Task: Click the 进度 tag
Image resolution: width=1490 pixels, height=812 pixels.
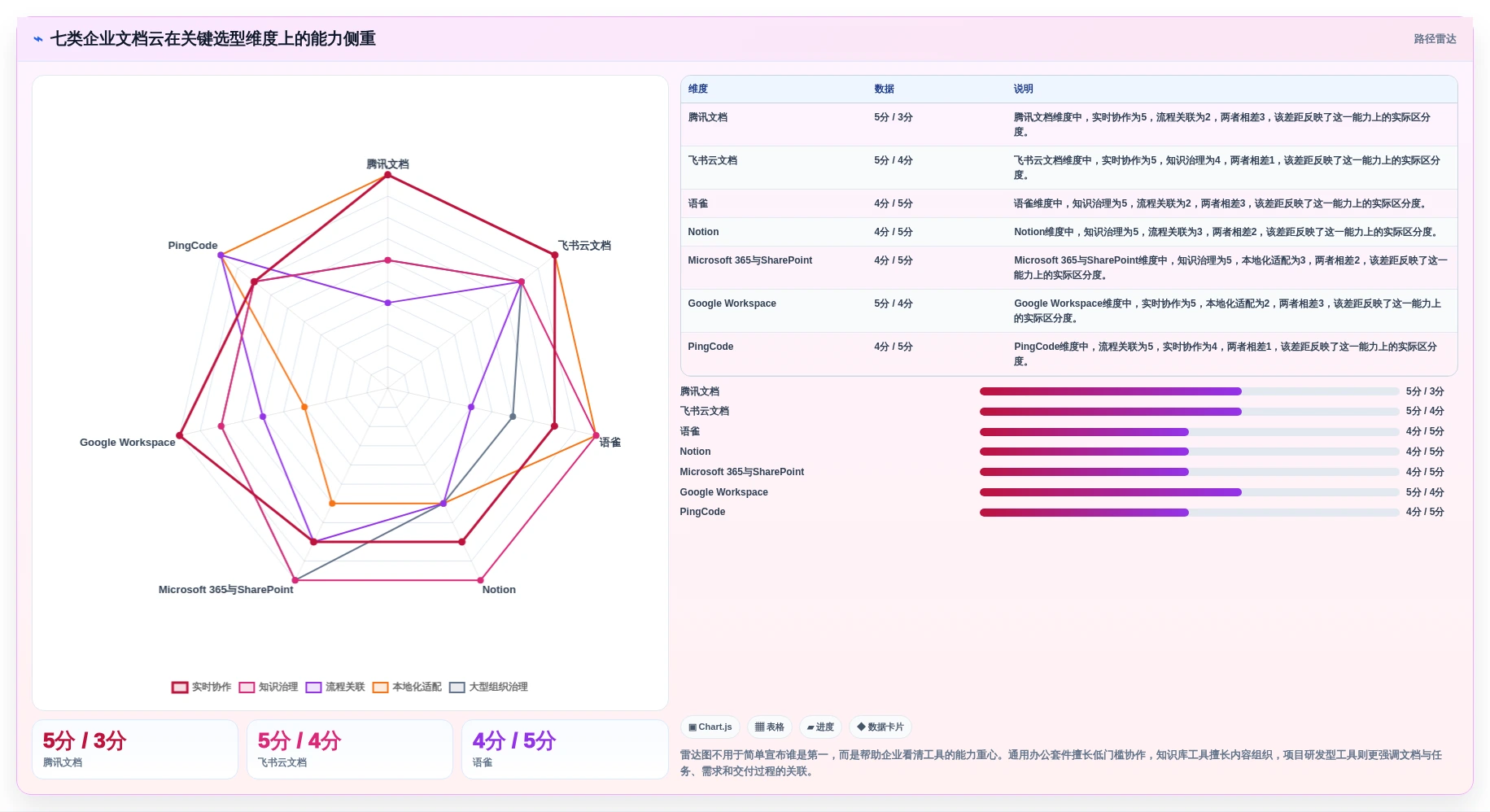Action: point(820,727)
